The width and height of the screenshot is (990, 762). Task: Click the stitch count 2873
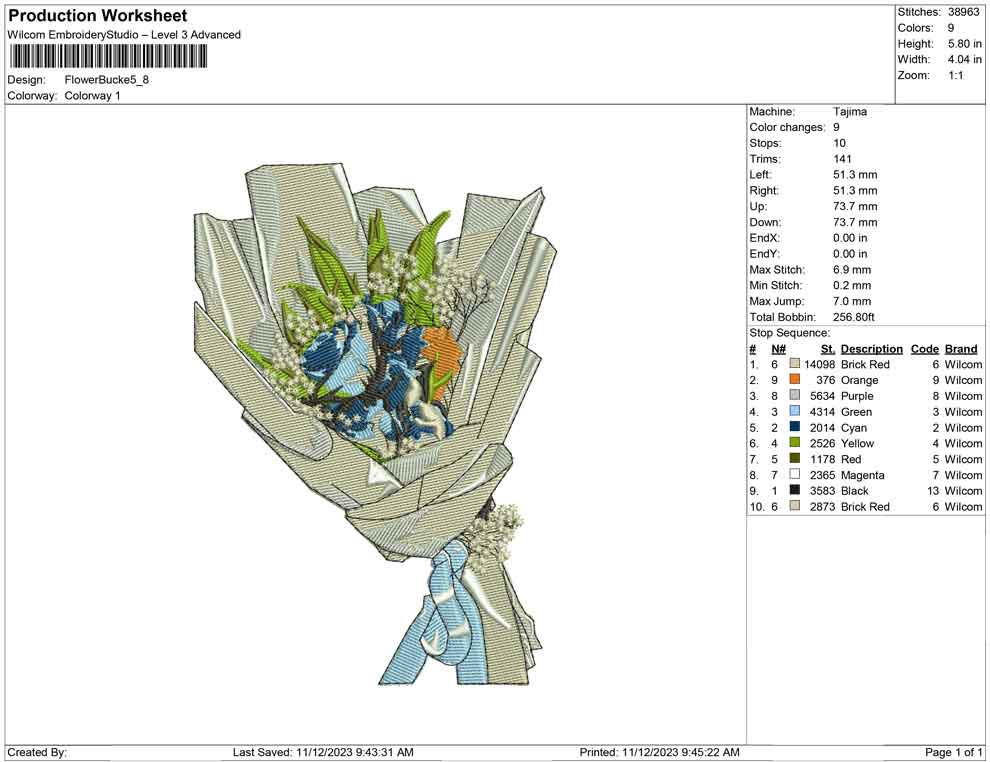click(822, 506)
